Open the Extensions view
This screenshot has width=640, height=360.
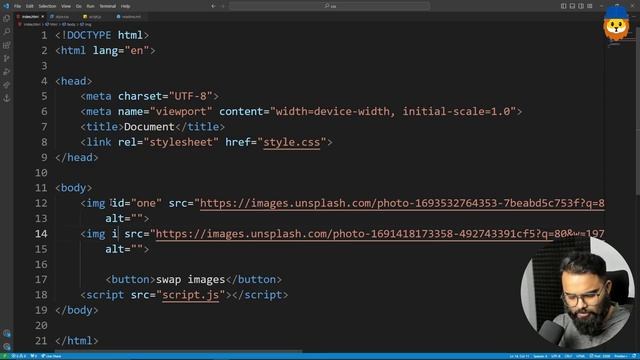click(x=7, y=45)
